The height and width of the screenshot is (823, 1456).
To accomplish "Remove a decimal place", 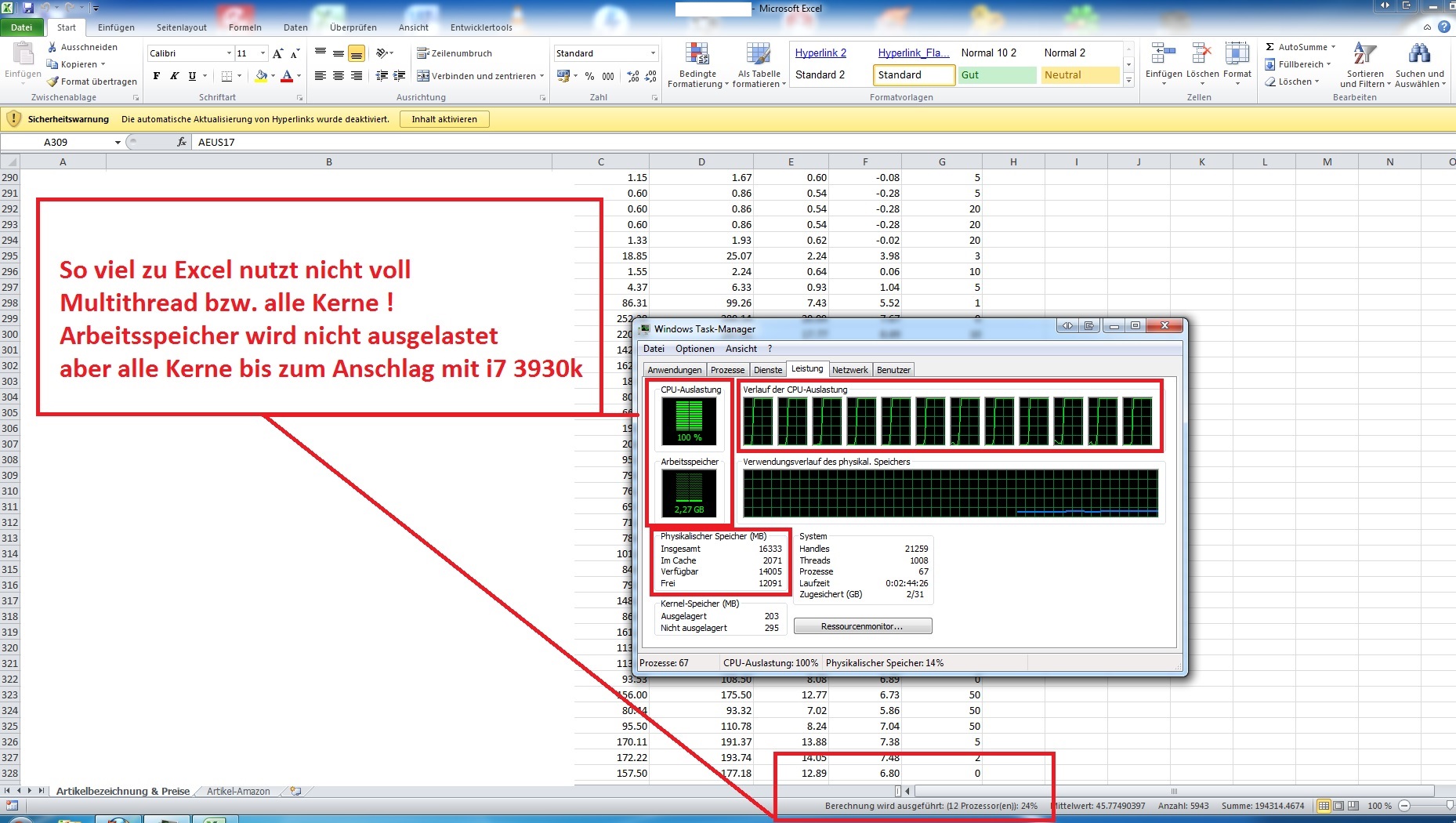I will (x=650, y=76).
